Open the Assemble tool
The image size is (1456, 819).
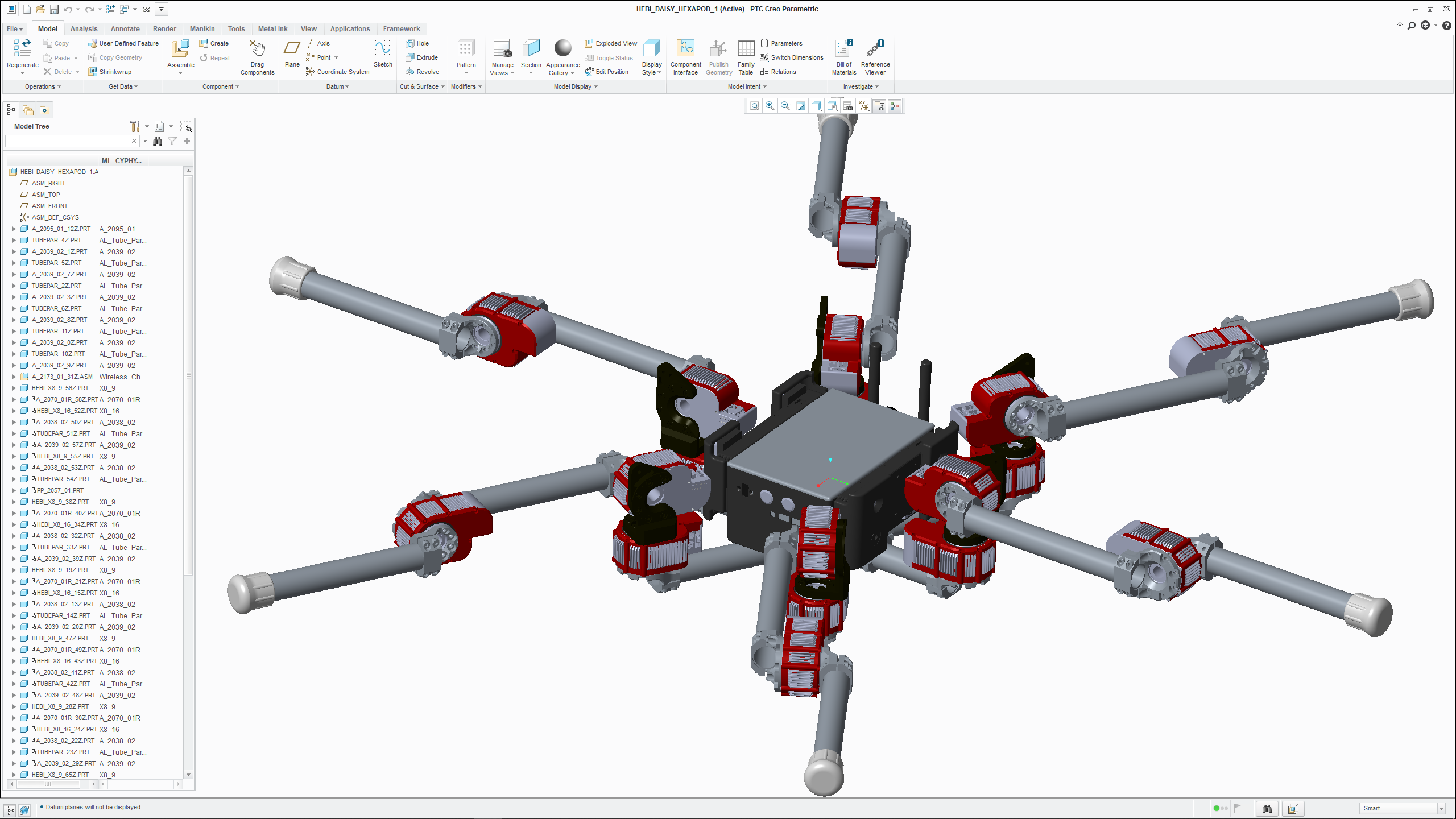pos(180,49)
